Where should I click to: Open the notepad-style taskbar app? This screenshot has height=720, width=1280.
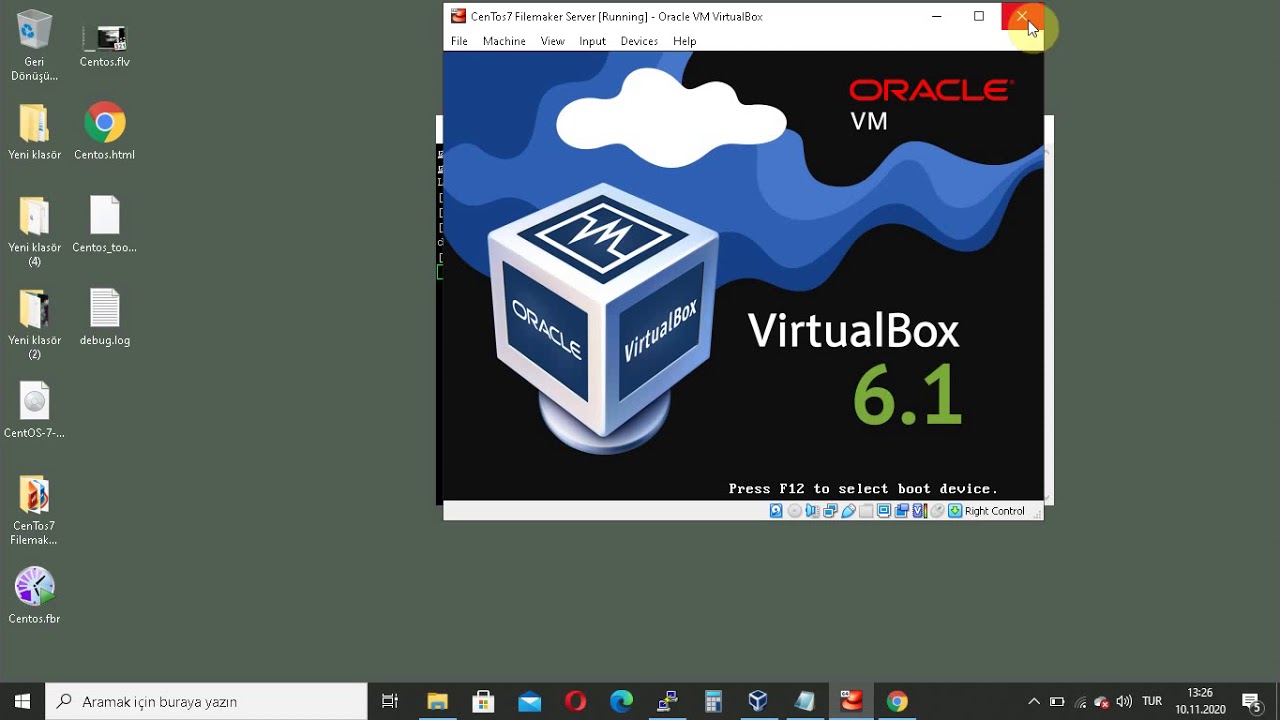tap(805, 701)
